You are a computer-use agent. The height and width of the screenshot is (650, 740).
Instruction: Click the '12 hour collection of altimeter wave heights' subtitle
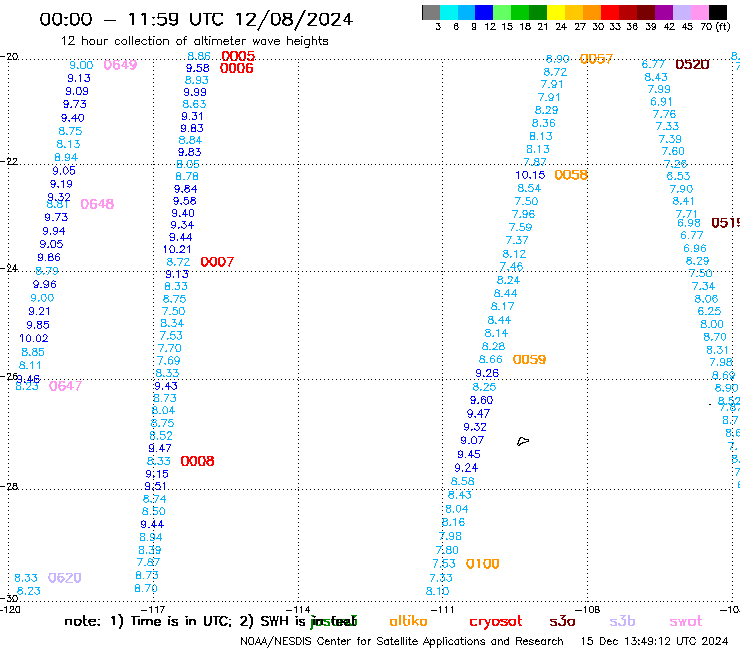point(194,41)
